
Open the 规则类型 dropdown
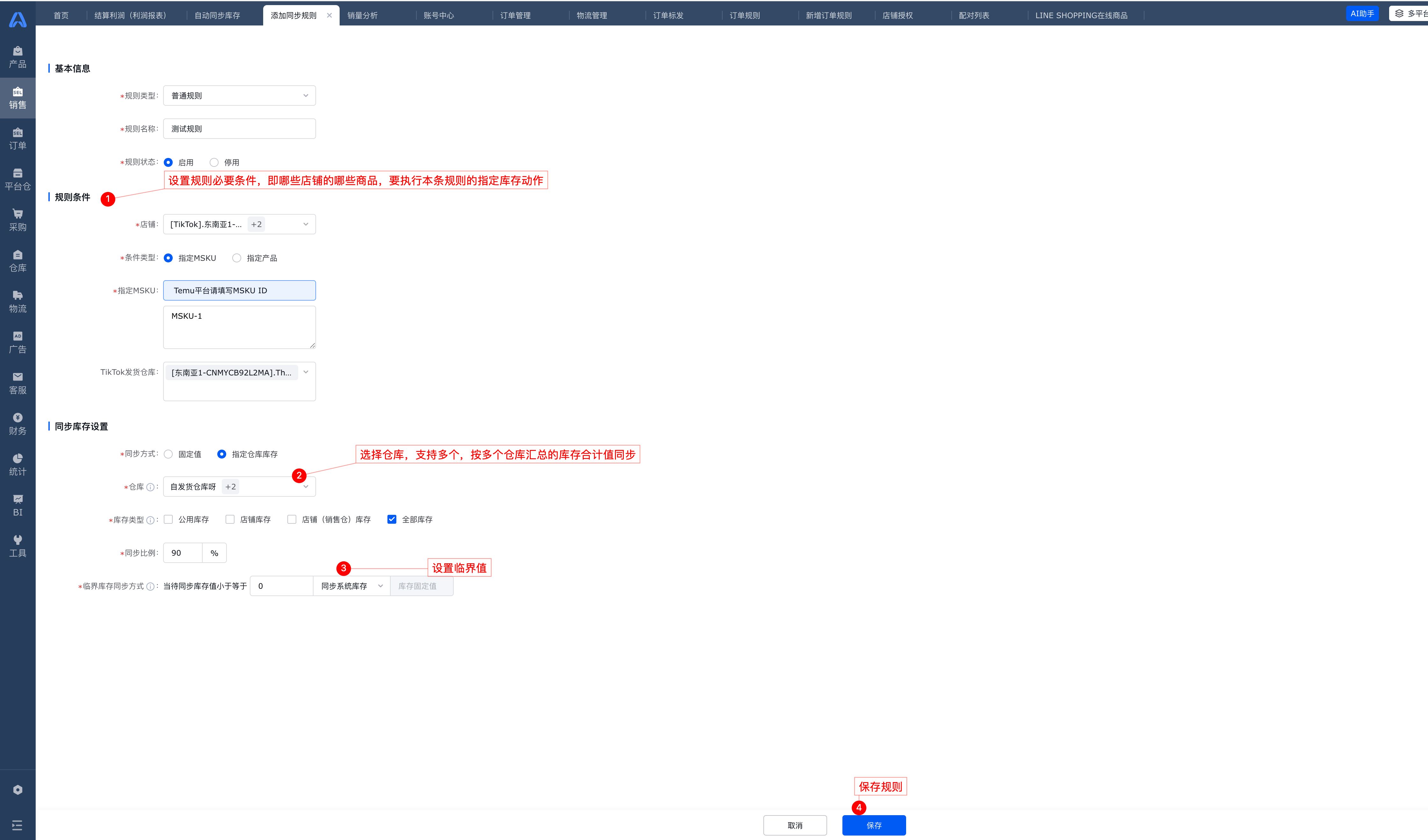click(x=239, y=96)
